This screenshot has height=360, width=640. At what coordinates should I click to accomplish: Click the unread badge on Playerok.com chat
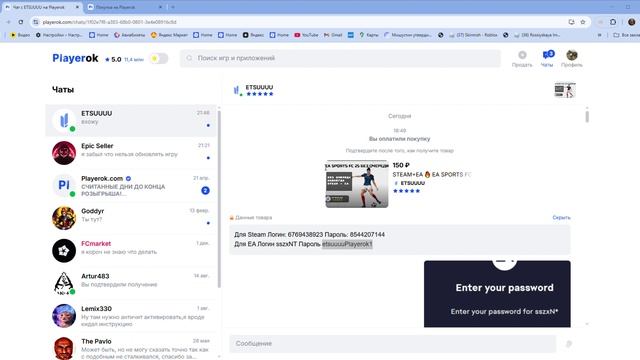click(x=205, y=190)
